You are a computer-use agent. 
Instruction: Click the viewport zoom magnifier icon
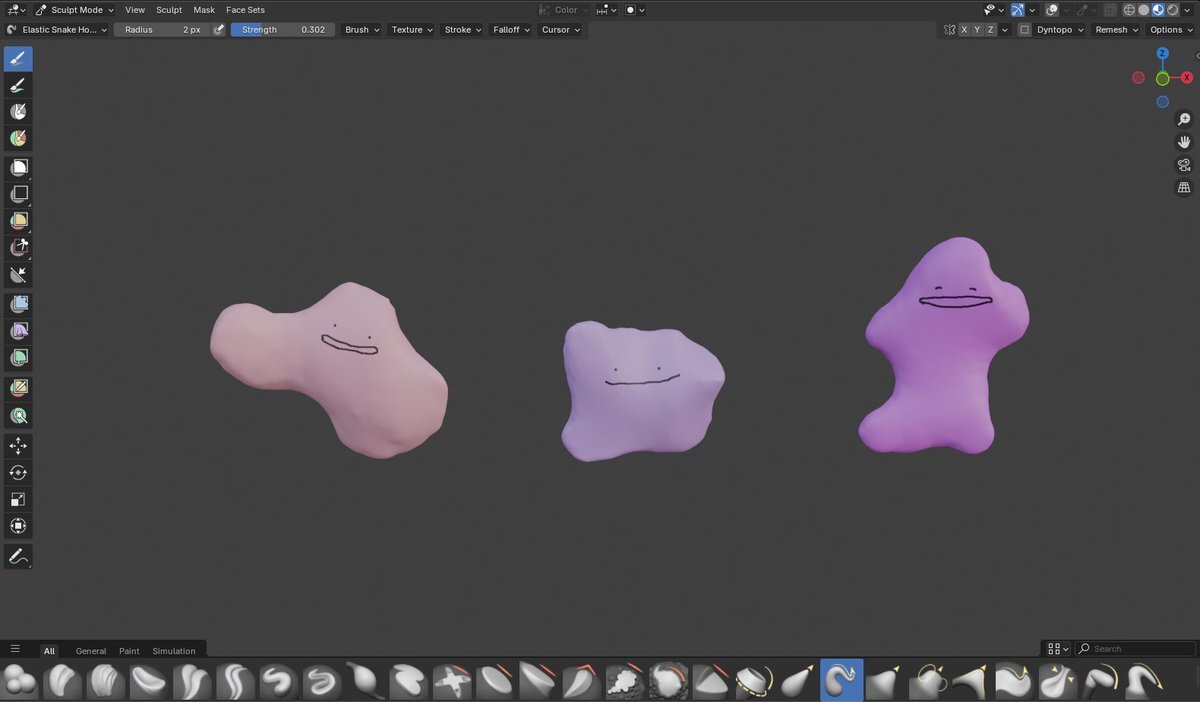click(1184, 120)
